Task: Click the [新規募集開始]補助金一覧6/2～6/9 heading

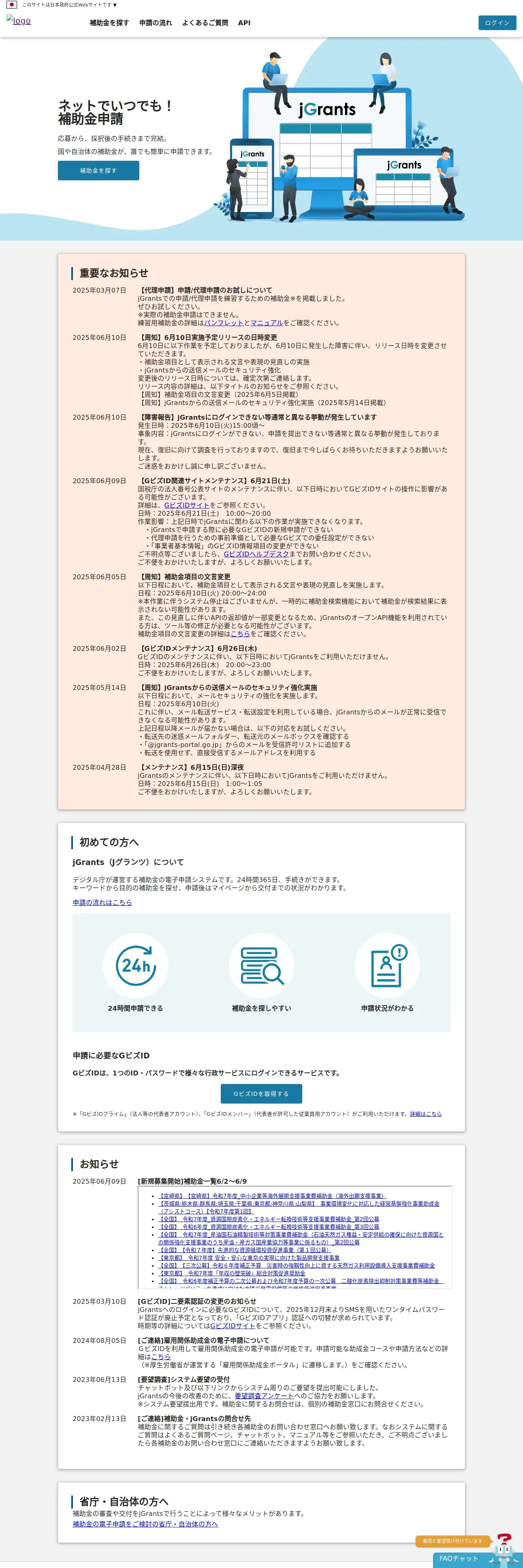Action: [x=192, y=1181]
